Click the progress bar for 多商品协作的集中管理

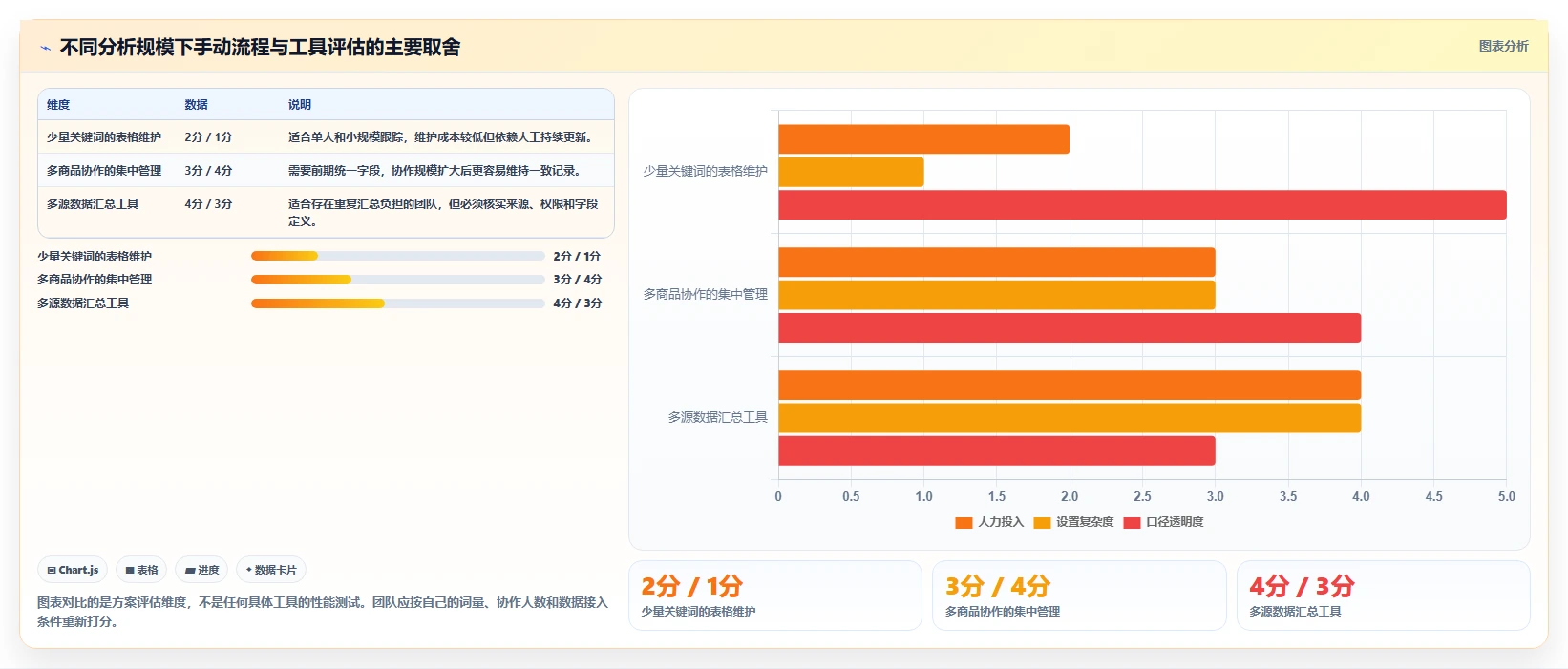pyautogui.click(x=397, y=280)
